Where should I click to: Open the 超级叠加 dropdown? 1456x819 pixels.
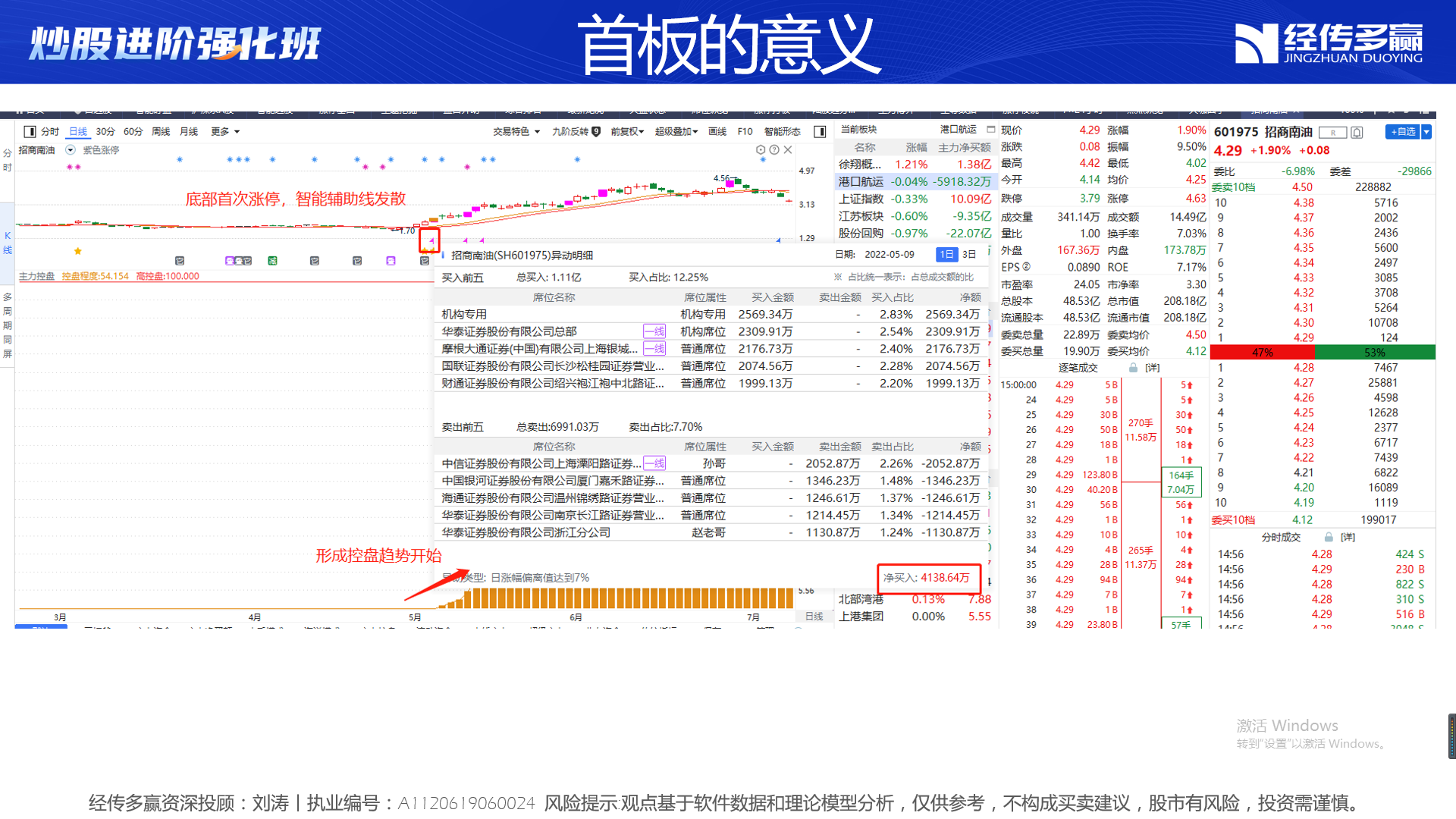tap(676, 132)
